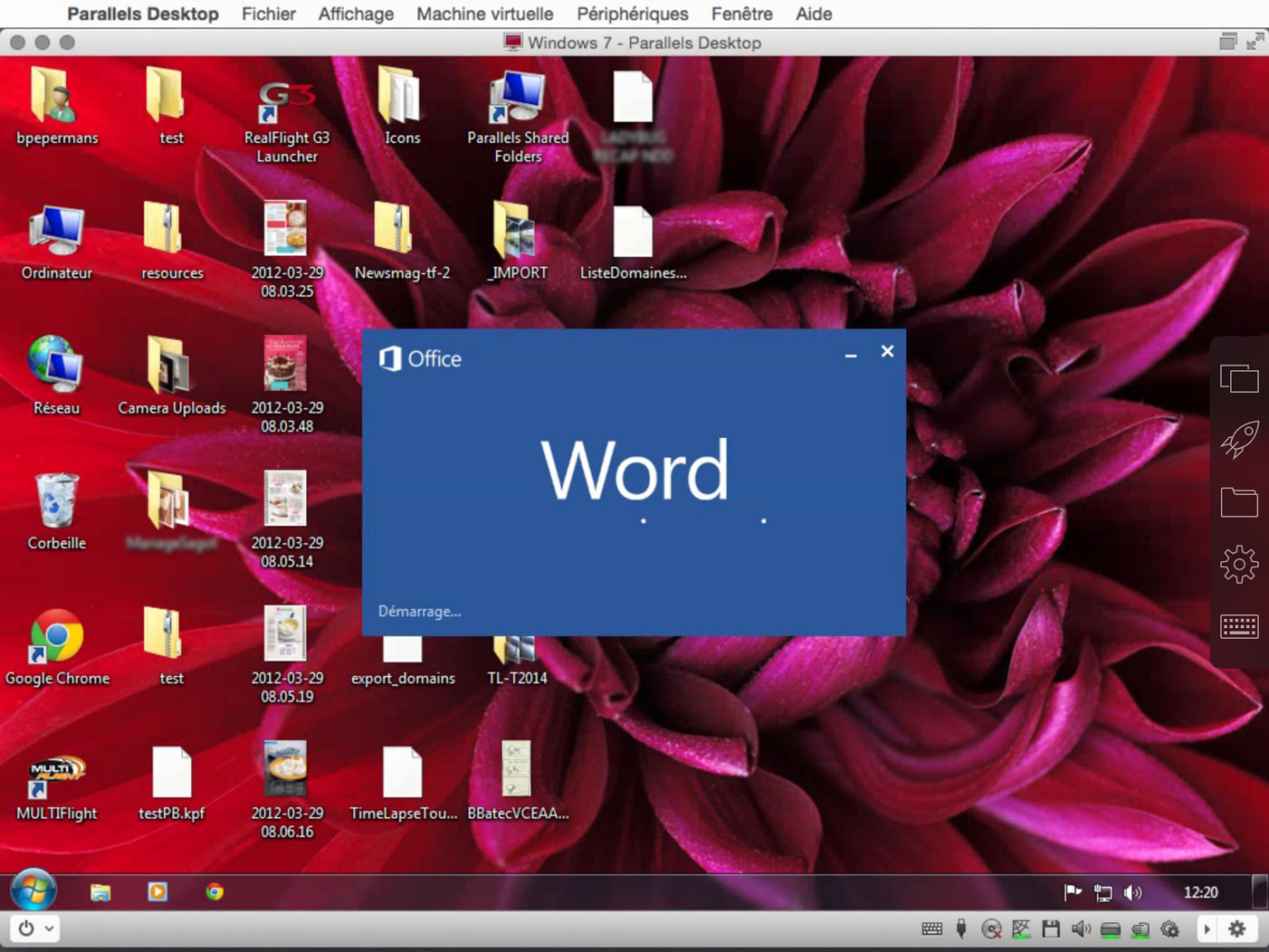
Task: Click the spider web network icon
Action: pyautogui.click(x=1021, y=929)
